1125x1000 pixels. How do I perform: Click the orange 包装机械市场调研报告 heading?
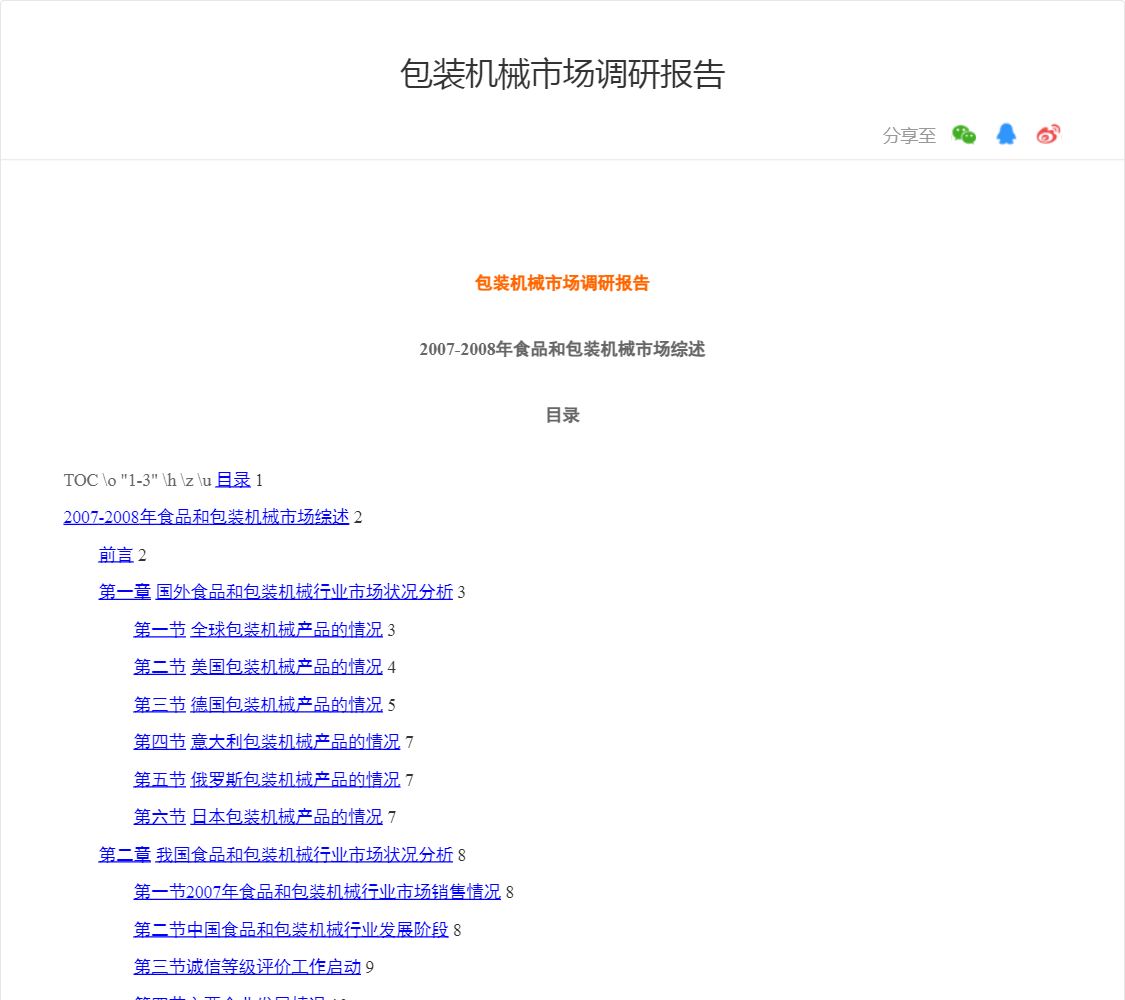pos(562,283)
